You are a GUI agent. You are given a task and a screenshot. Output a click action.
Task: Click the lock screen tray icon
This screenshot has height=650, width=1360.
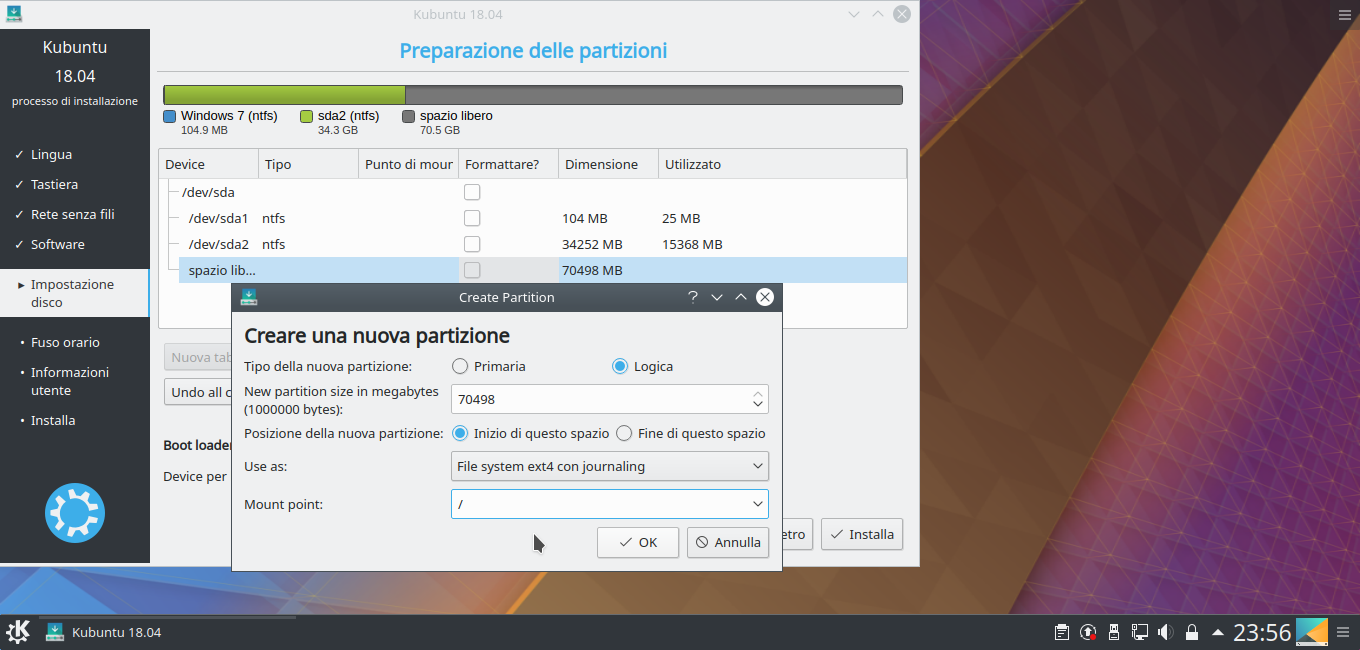pos(1192,632)
